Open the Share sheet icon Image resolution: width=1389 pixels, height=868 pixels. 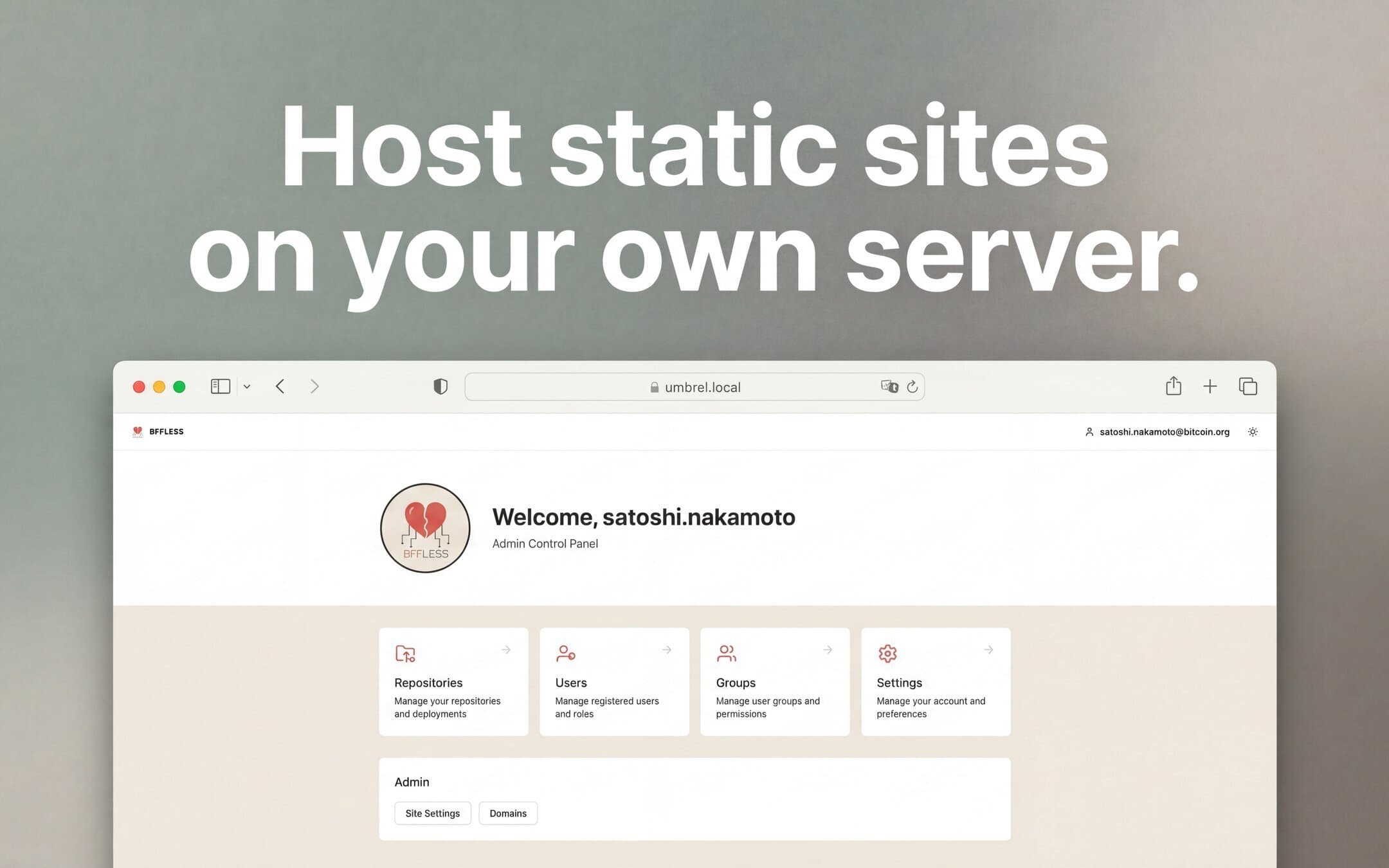click(x=1173, y=386)
